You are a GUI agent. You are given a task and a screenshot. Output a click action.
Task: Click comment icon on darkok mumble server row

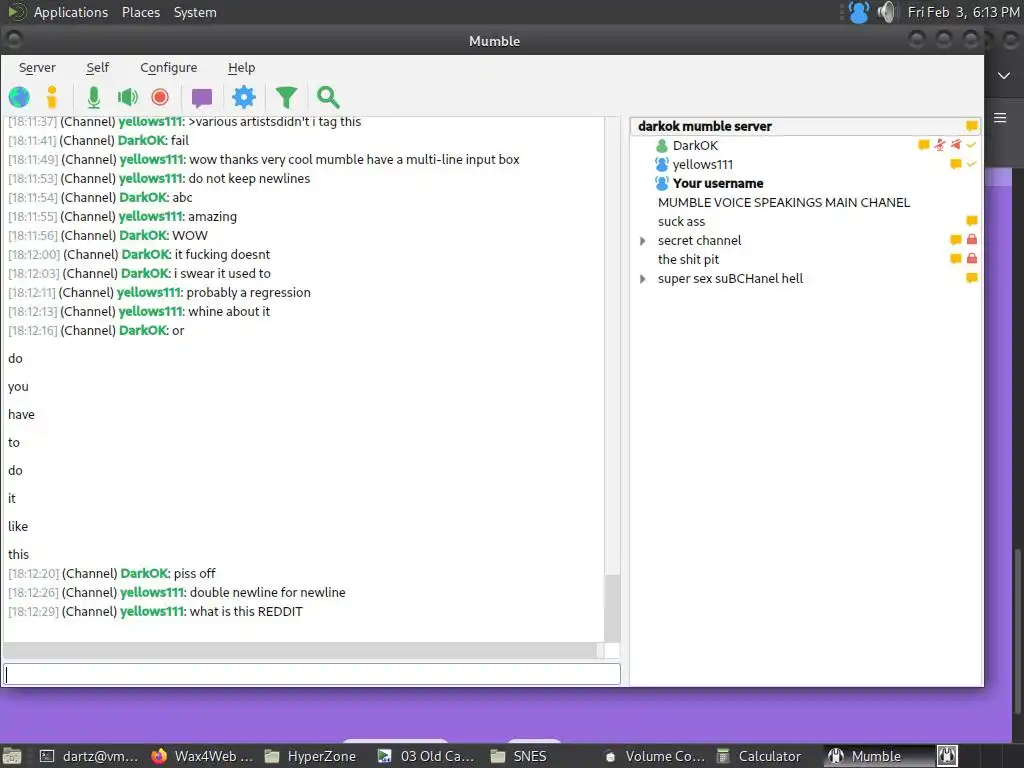click(x=972, y=126)
